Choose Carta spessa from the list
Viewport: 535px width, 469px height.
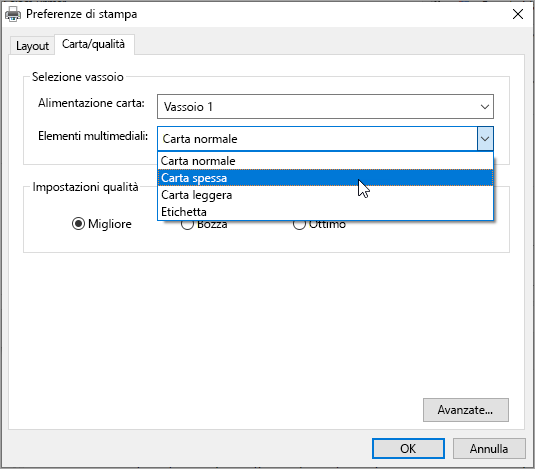click(325, 178)
